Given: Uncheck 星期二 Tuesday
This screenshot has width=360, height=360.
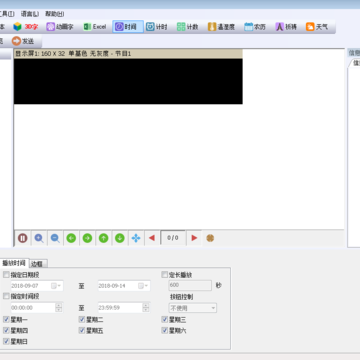Looking at the screenshot, I should 82,320.
